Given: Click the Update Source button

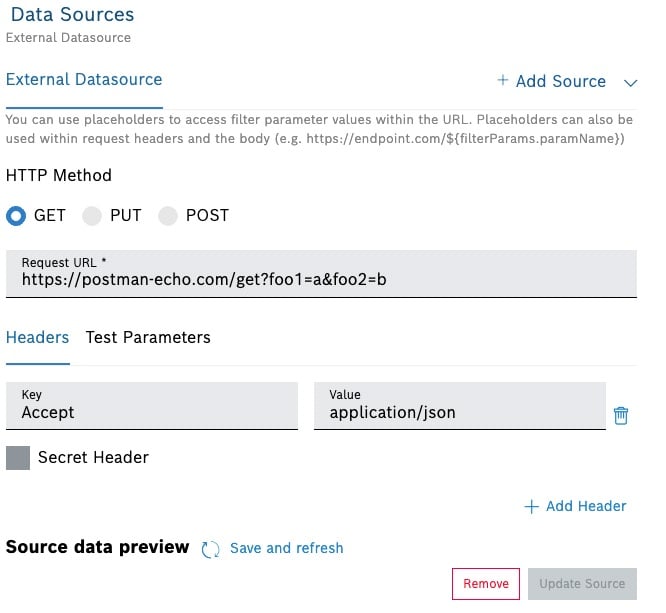Looking at the screenshot, I should click(x=582, y=583).
